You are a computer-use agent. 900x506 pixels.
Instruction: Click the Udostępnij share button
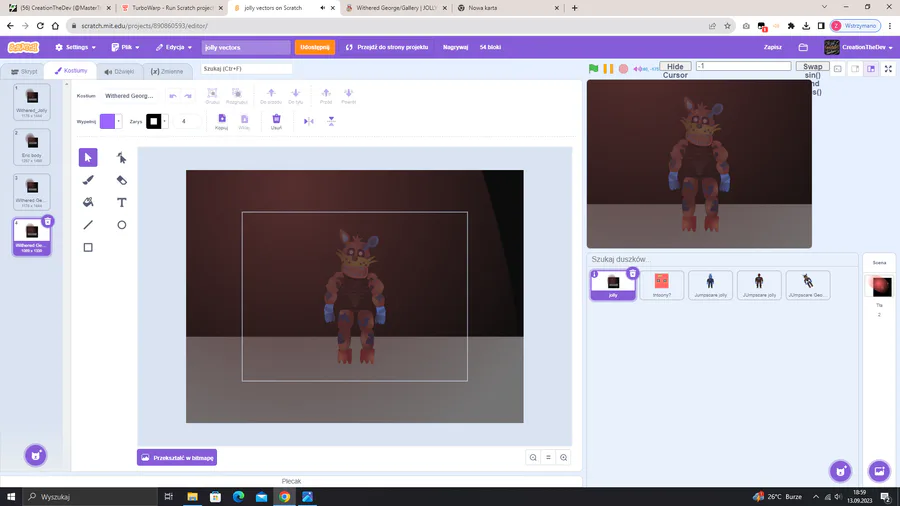315,47
